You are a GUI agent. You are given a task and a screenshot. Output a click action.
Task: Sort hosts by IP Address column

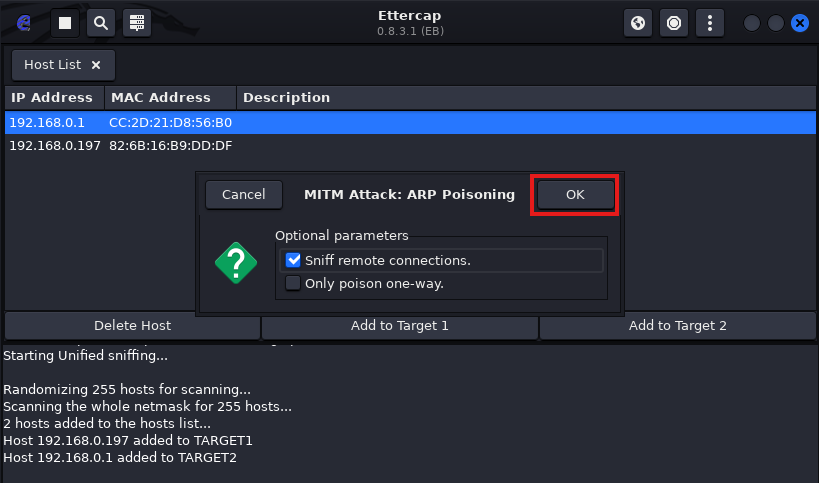52,98
